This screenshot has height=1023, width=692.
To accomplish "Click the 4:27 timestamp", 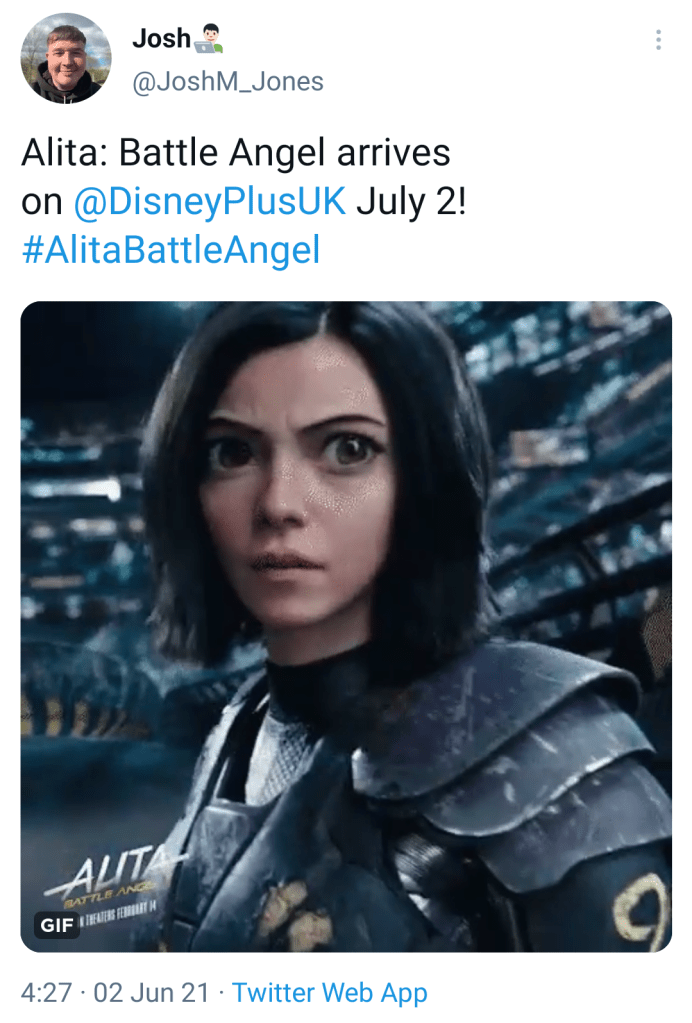I will click(46, 992).
